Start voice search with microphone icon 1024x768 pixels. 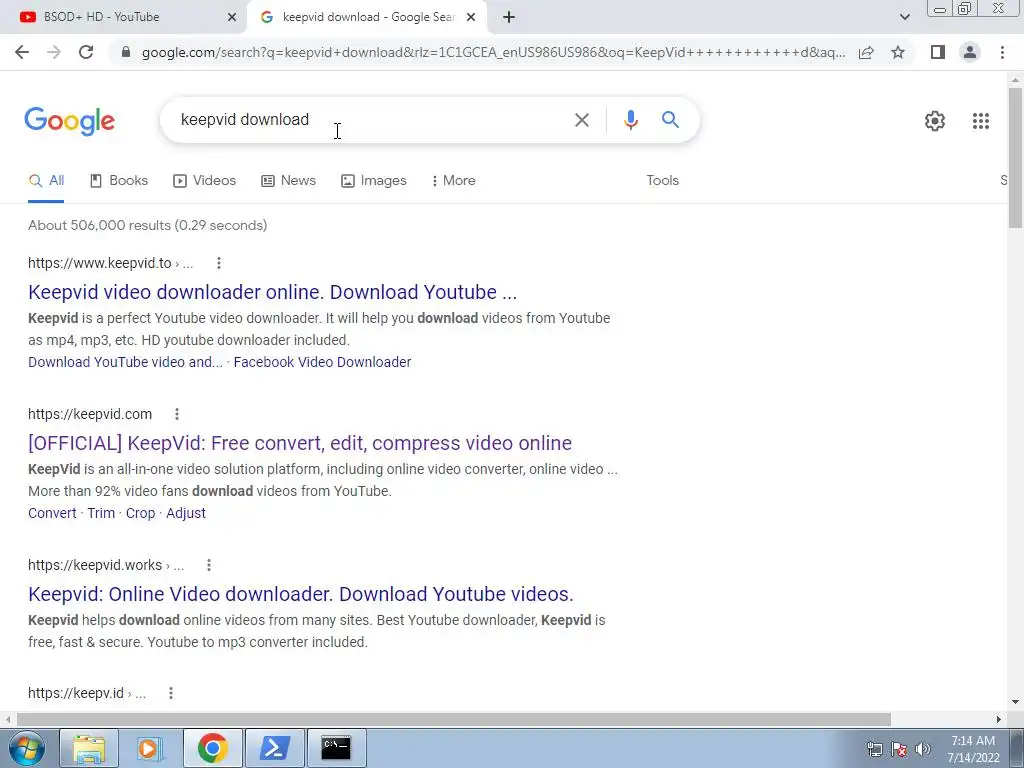pyautogui.click(x=630, y=120)
